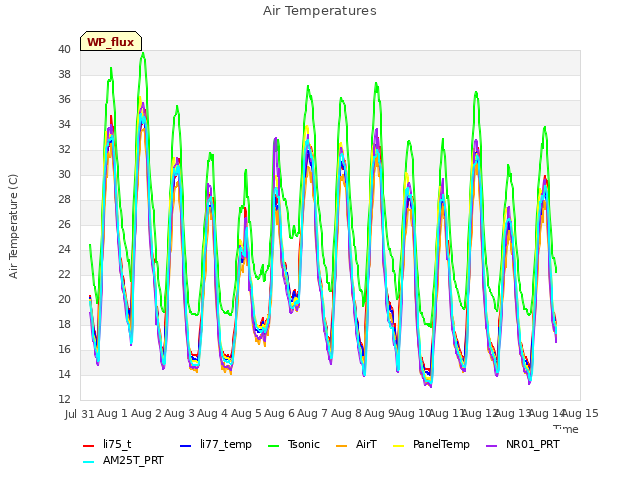Click the Air Temperatures chart title
The height and width of the screenshot is (480, 640).
tap(320, 11)
